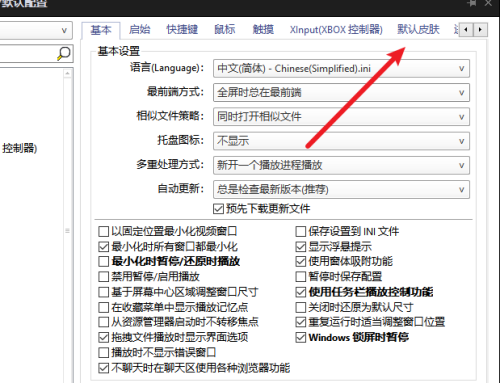The width and height of the screenshot is (500, 383).
Task: Expand the 多重处理方式 dropdown
Action: (x=341, y=165)
